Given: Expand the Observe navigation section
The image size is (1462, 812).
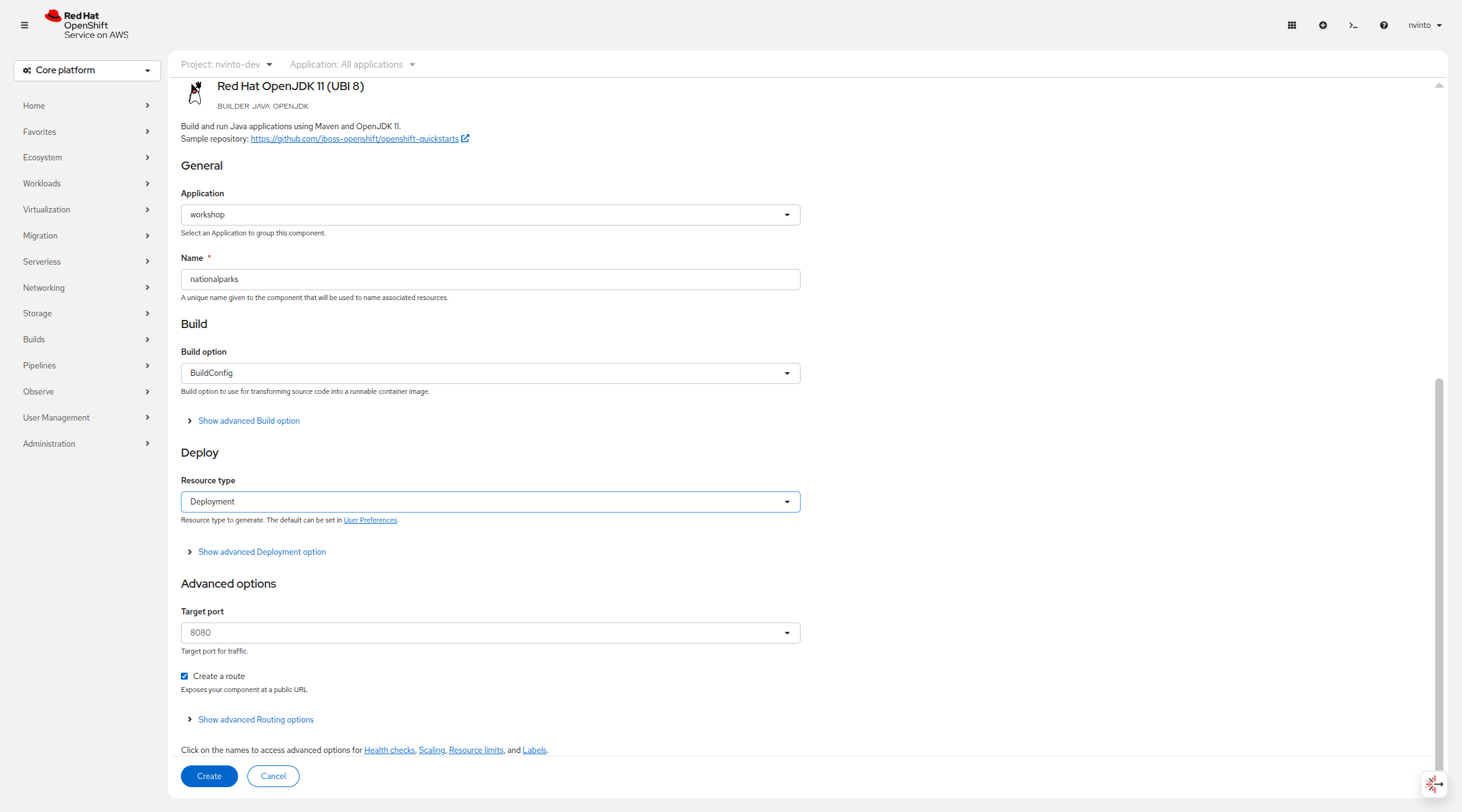Looking at the screenshot, I should coord(86,392).
